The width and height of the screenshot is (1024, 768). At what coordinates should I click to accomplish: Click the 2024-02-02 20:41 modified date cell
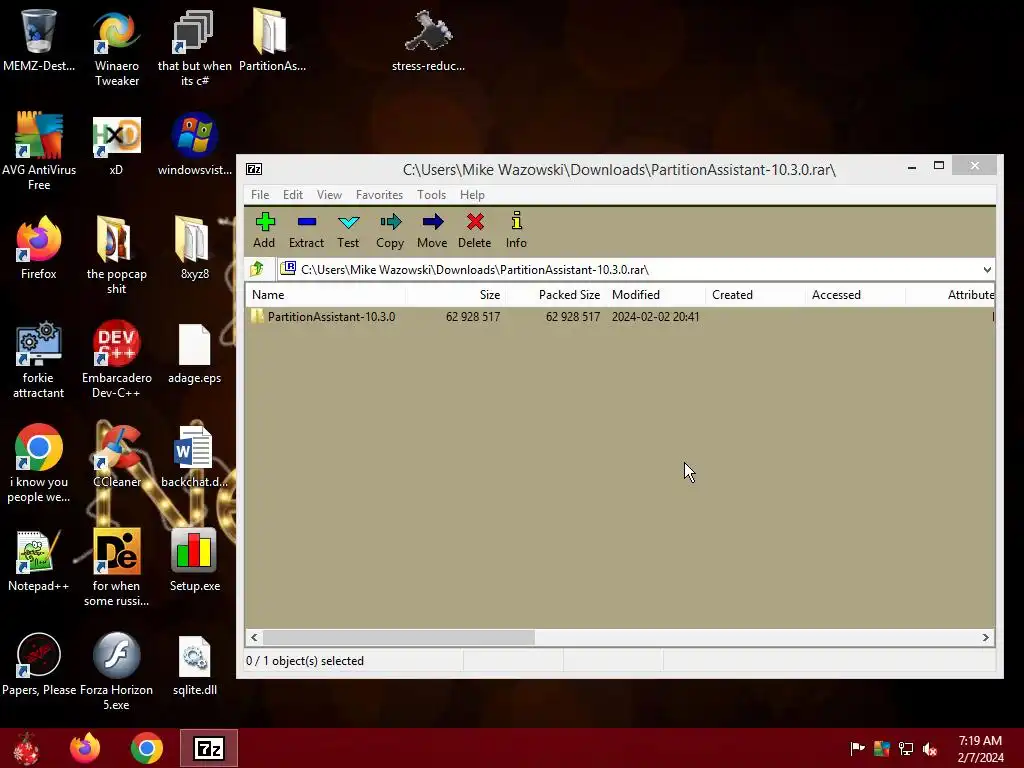point(656,317)
